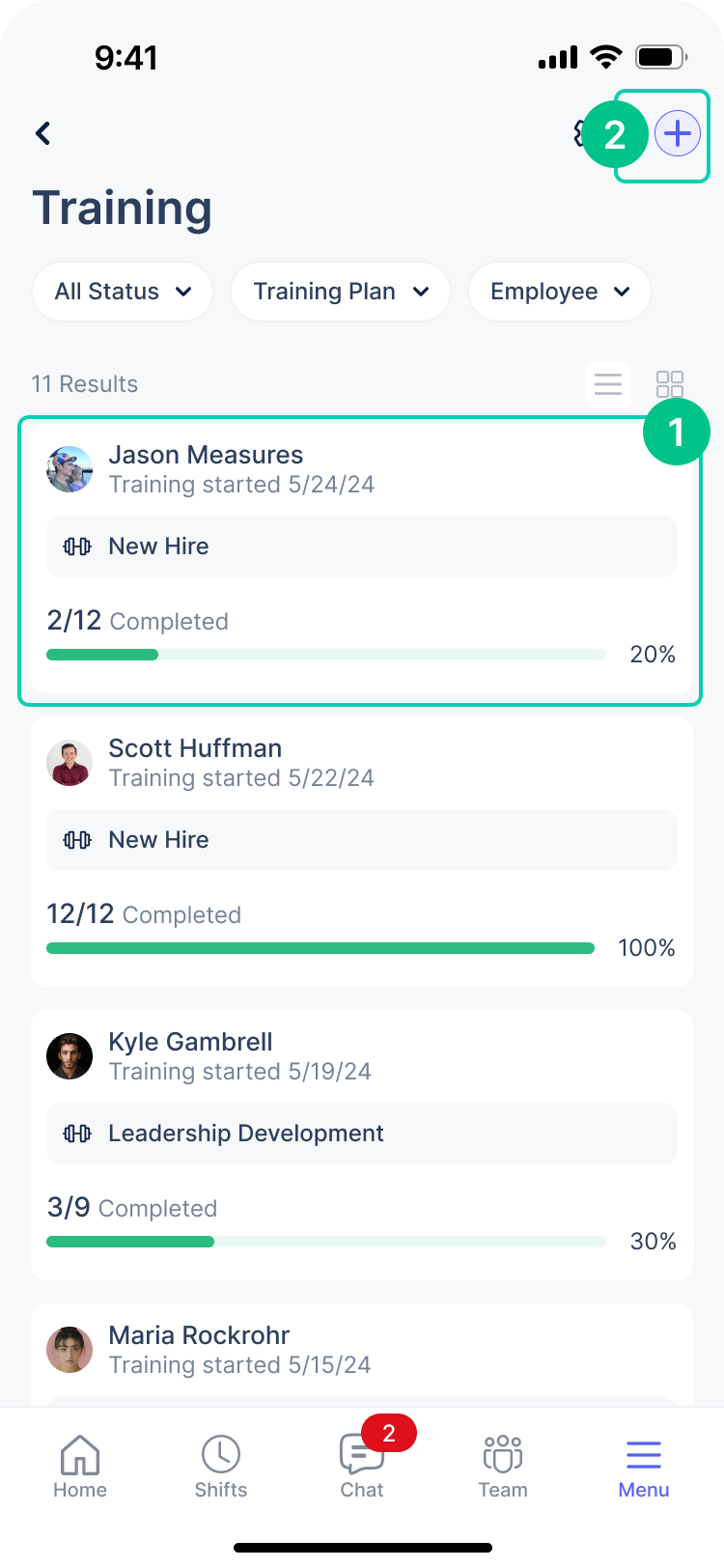This screenshot has height=1568, width=724.
Task: Expand the Employee filter dropdown
Action: point(560,292)
